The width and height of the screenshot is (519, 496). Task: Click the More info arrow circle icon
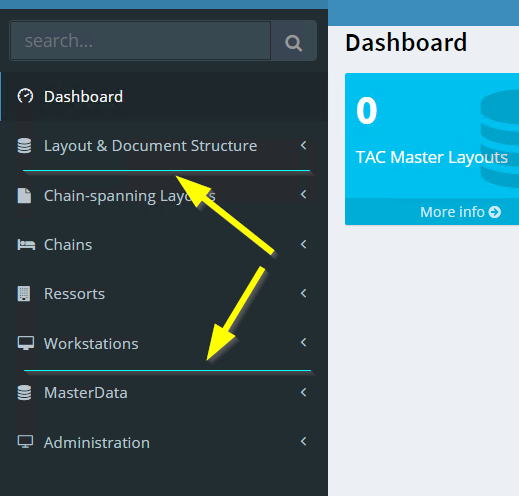(x=495, y=212)
